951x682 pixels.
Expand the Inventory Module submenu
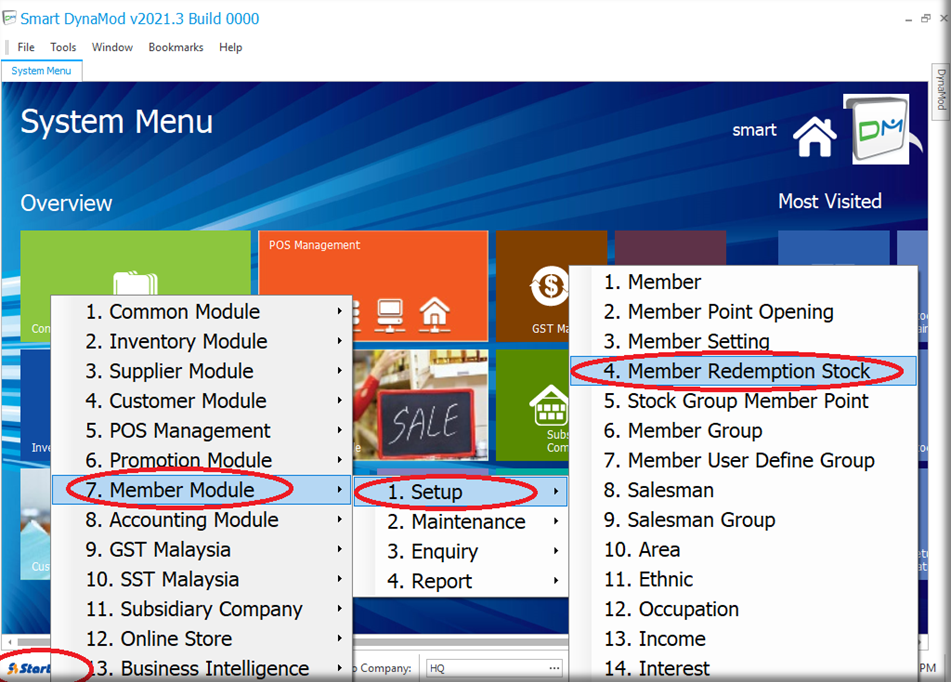coord(200,341)
